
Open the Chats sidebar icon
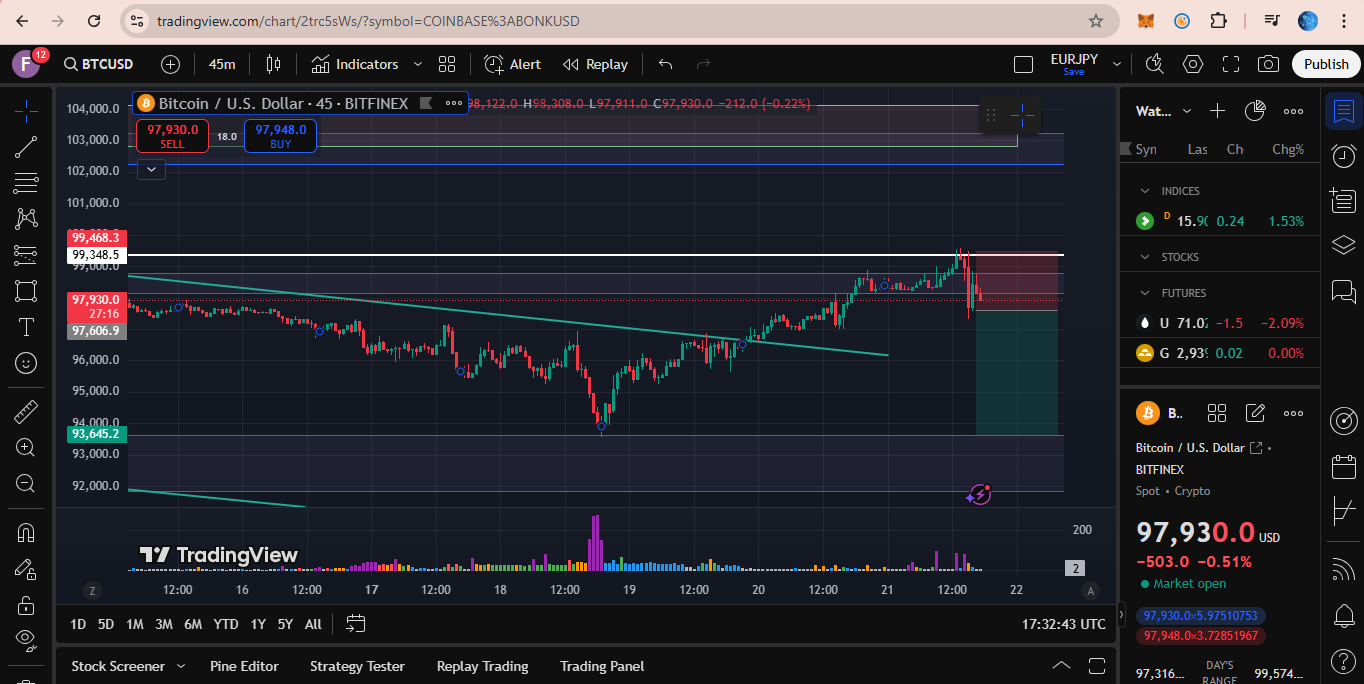pyautogui.click(x=1343, y=291)
